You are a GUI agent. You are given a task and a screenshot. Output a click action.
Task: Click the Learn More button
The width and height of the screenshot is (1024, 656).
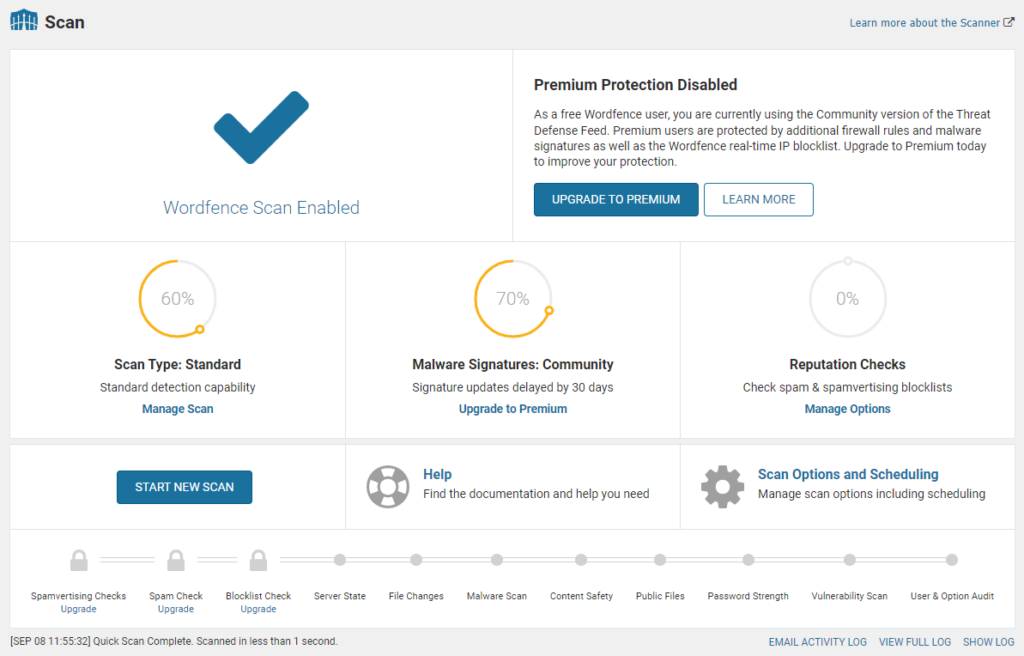[759, 199]
